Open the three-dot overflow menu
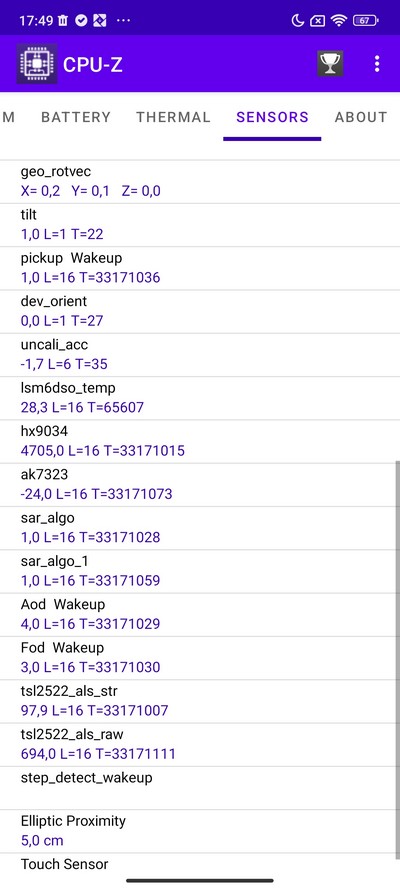400x889 pixels. pos(377,64)
